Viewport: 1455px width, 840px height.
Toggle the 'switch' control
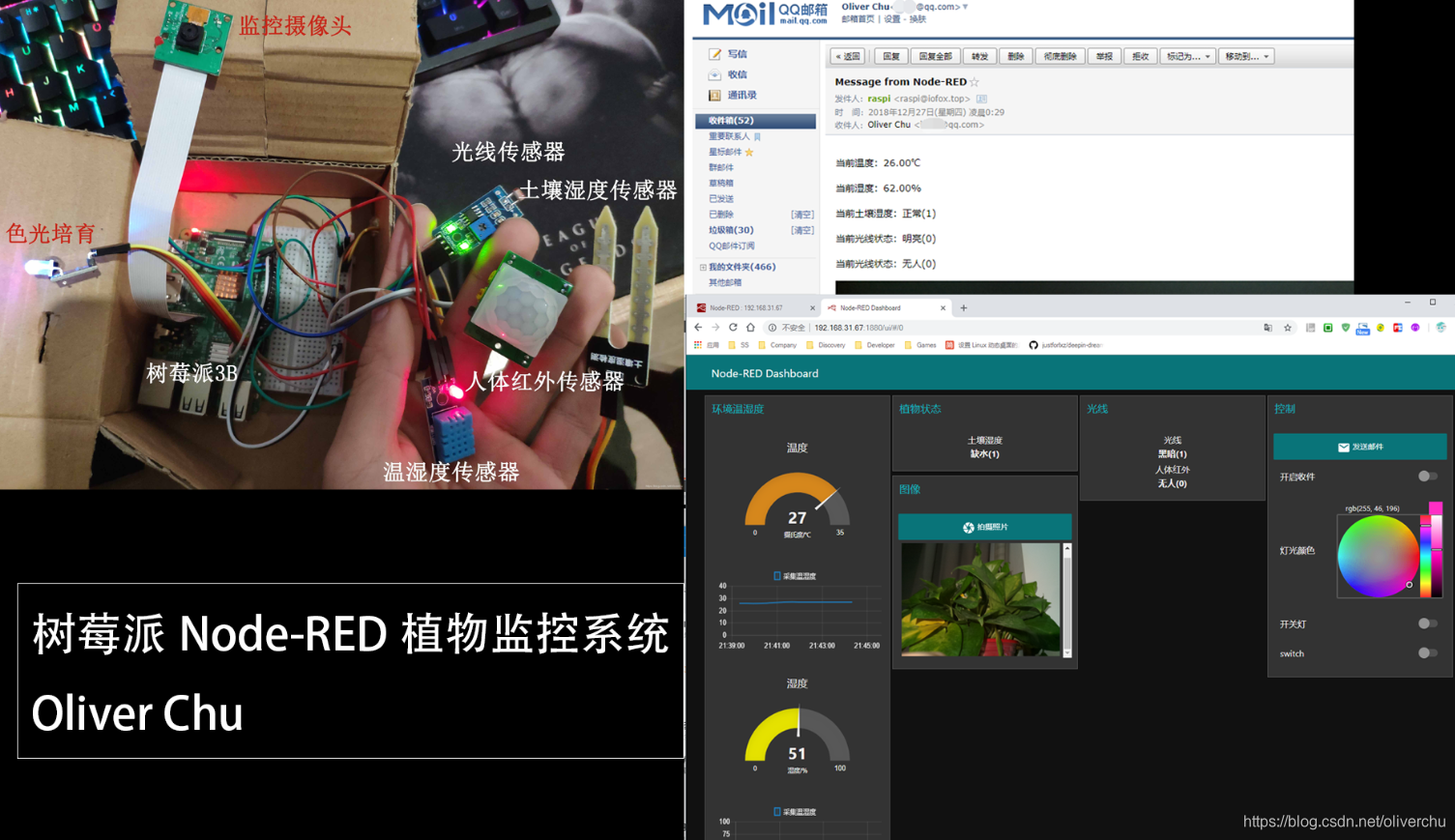tap(1427, 653)
